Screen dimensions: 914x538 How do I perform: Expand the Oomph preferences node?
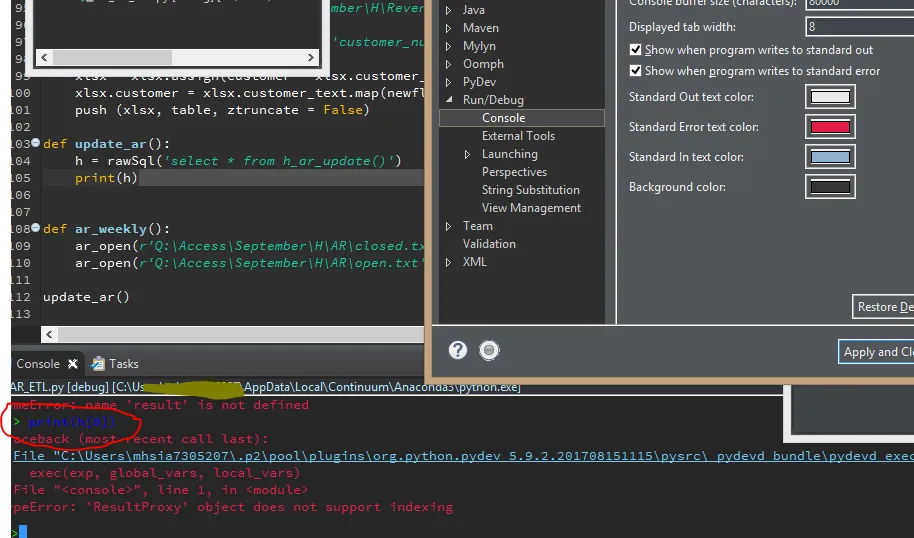[x=448, y=64]
